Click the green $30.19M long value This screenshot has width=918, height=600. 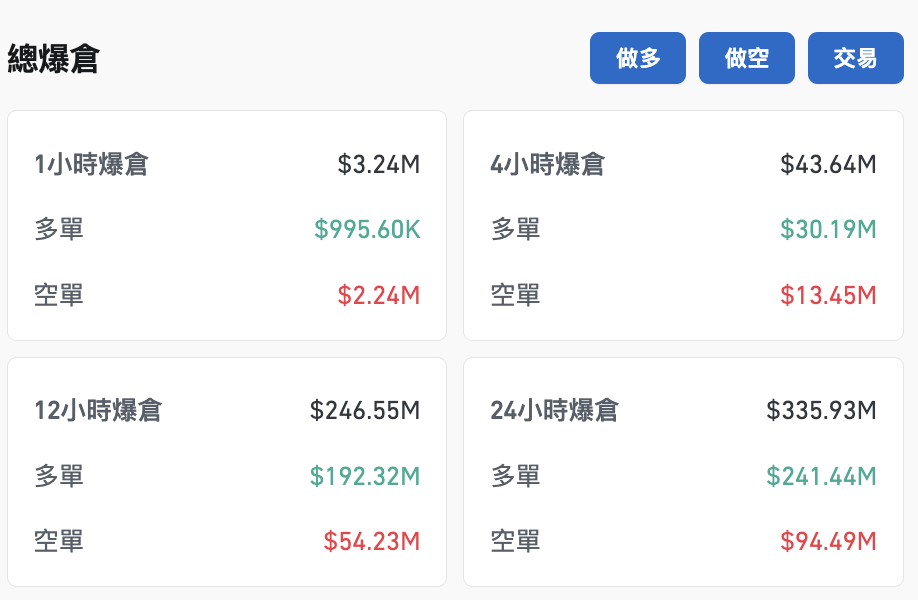[828, 230]
